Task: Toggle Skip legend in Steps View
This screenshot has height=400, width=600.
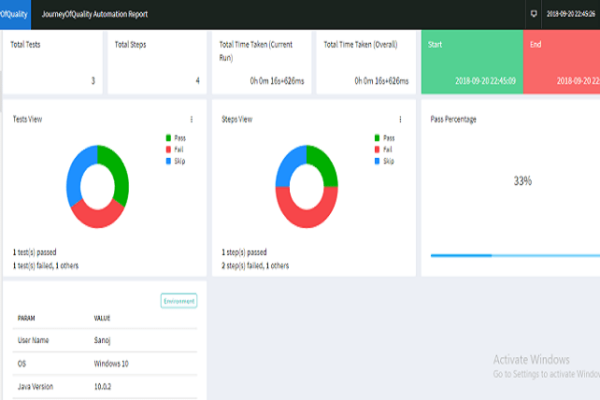Action: [385, 161]
